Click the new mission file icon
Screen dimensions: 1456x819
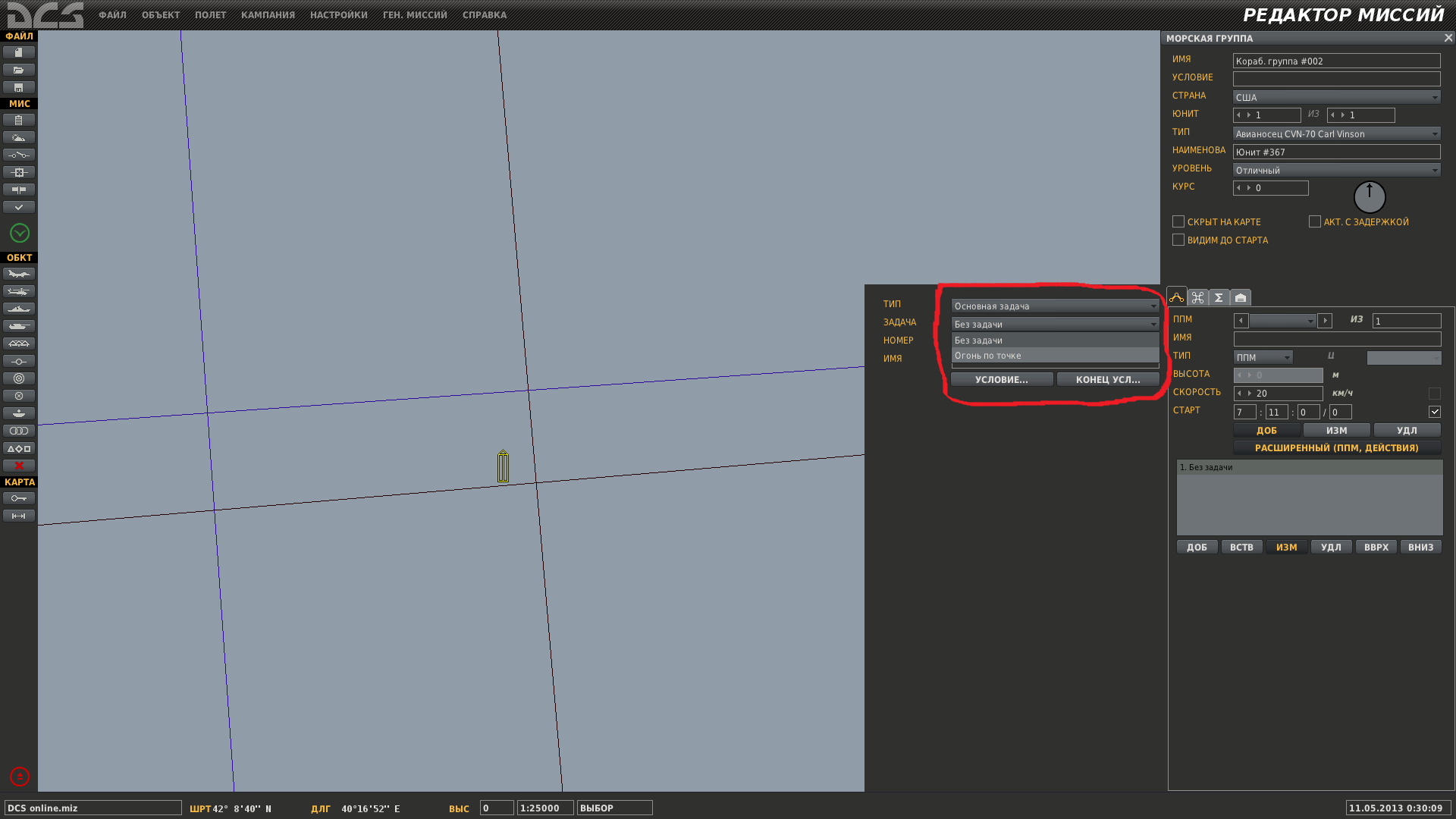(x=19, y=52)
